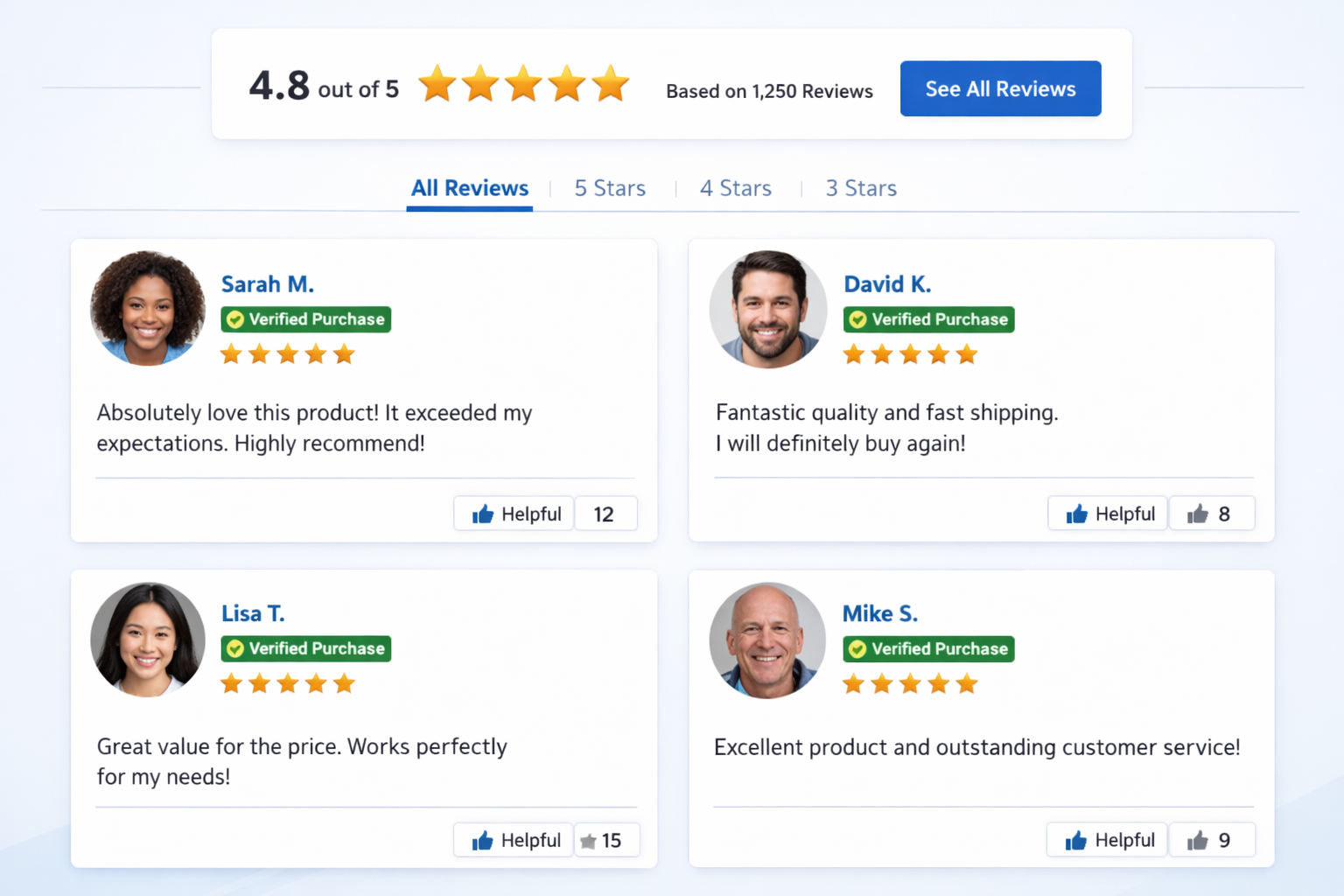Click David K.'s profile photo
The height and width of the screenshot is (896, 1344).
767,309
